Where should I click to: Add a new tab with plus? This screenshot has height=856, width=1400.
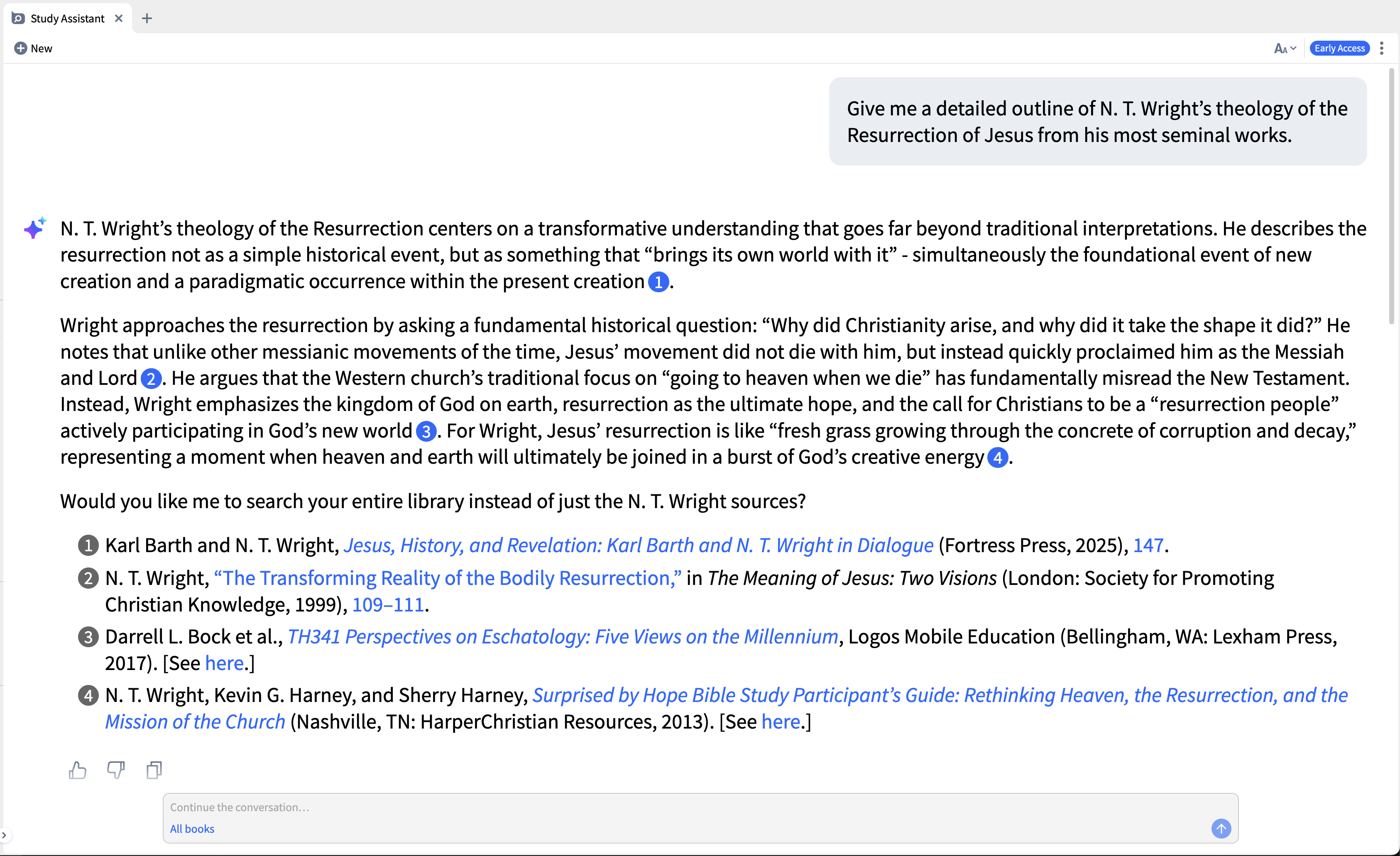[x=147, y=18]
